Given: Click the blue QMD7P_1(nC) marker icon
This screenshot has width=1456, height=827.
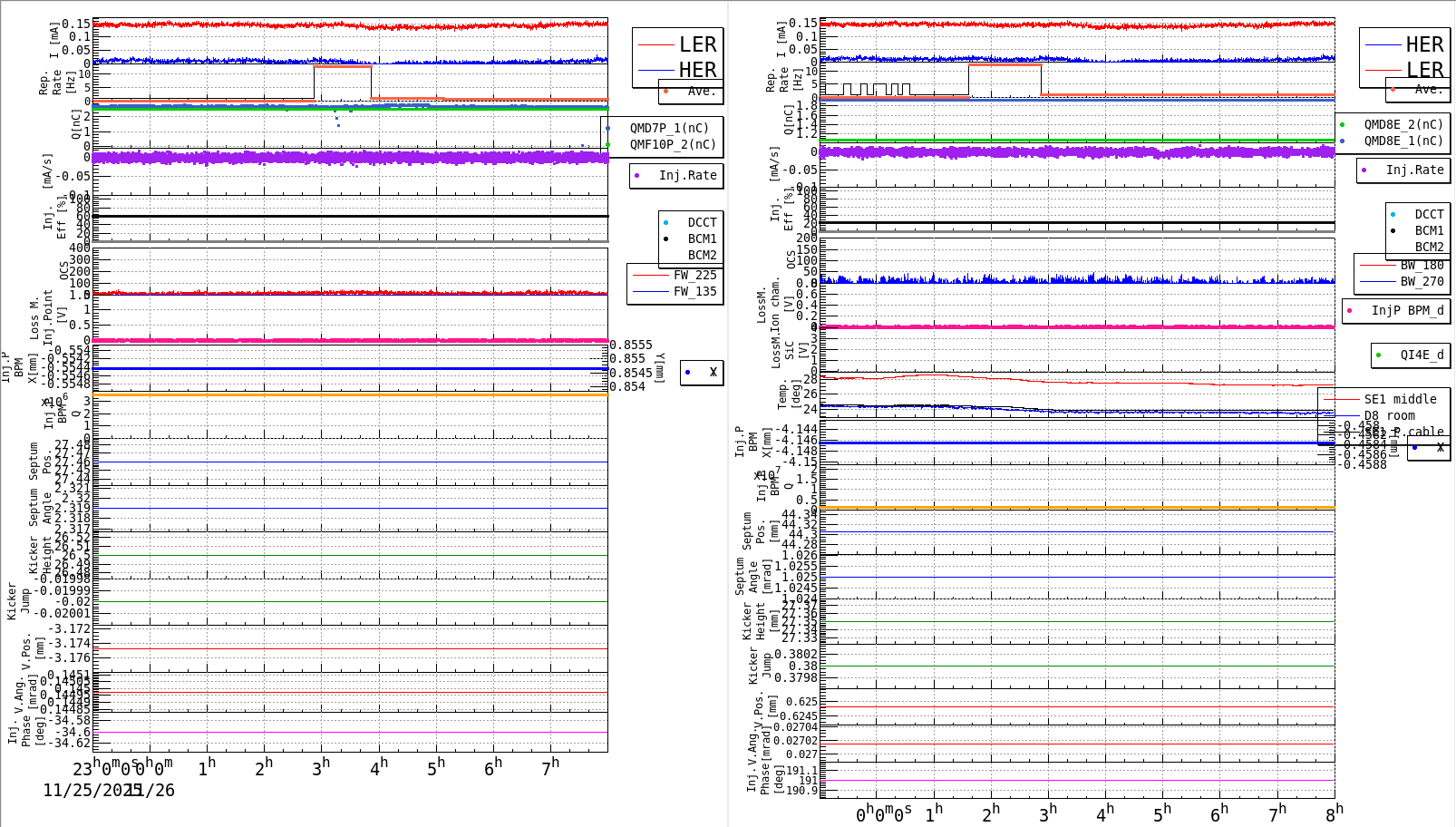Looking at the screenshot, I should coord(608,127).
